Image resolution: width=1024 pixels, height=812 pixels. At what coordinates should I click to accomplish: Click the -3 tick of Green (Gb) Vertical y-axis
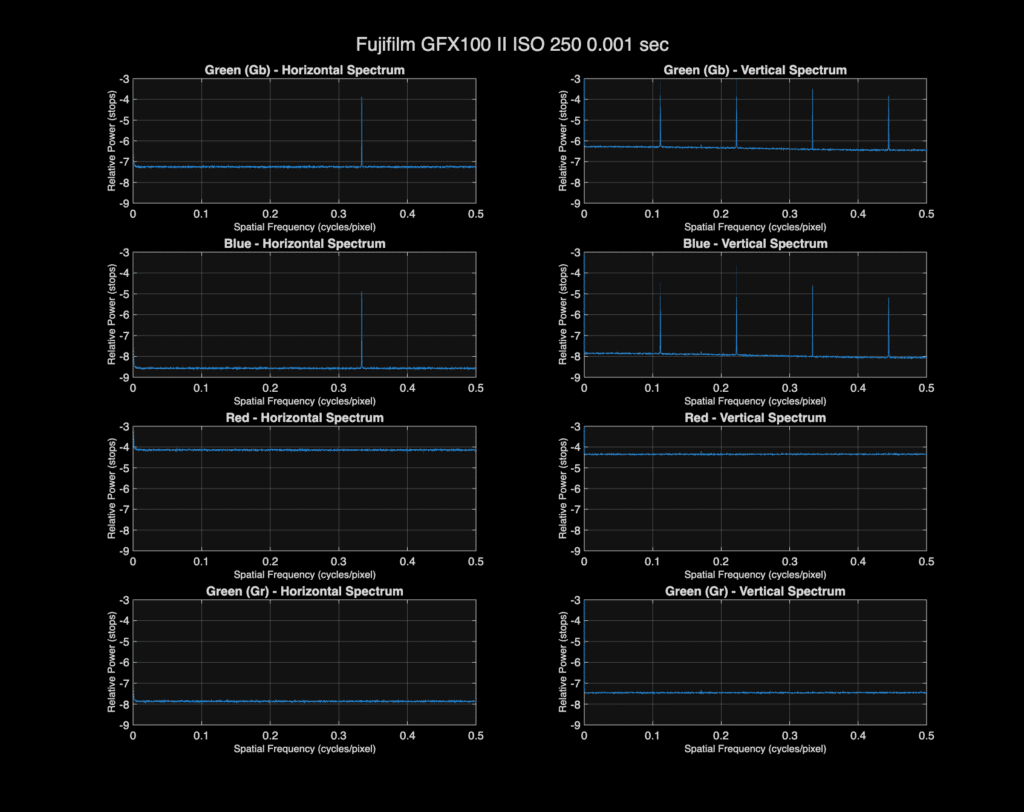click(x=575, y=79)
